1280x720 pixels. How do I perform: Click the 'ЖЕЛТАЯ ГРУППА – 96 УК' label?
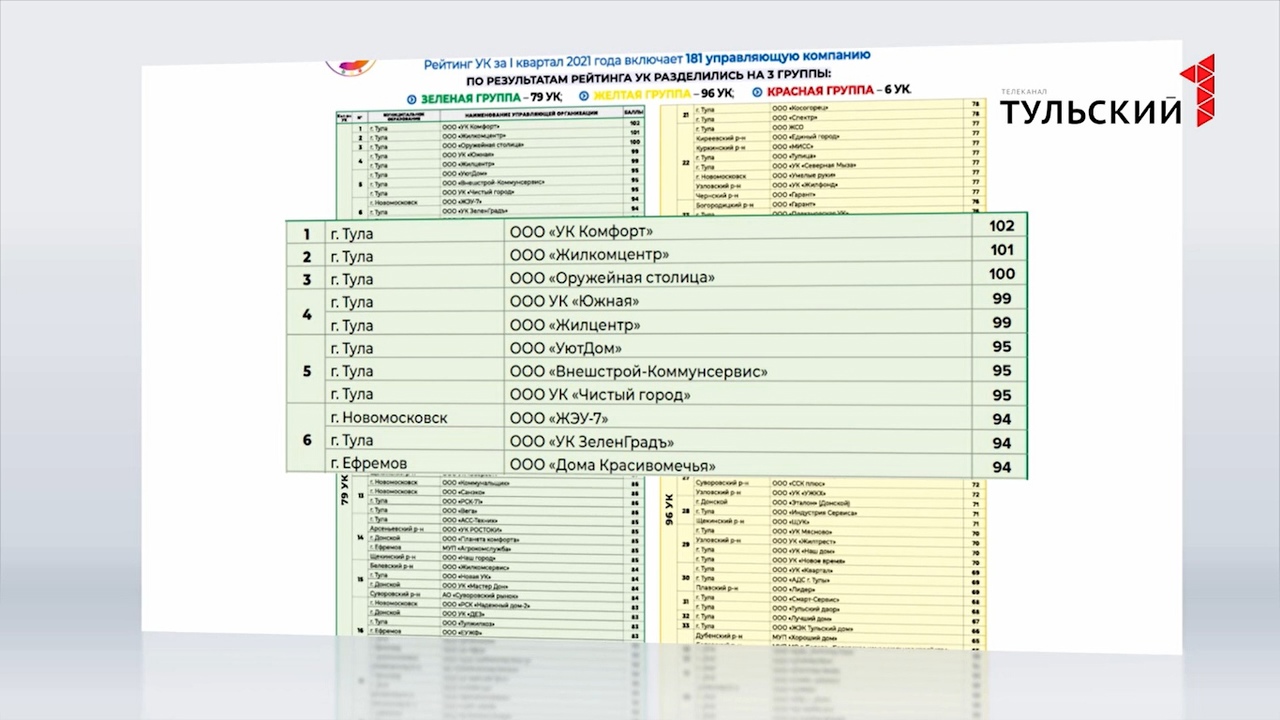click(x=664, y=94)
